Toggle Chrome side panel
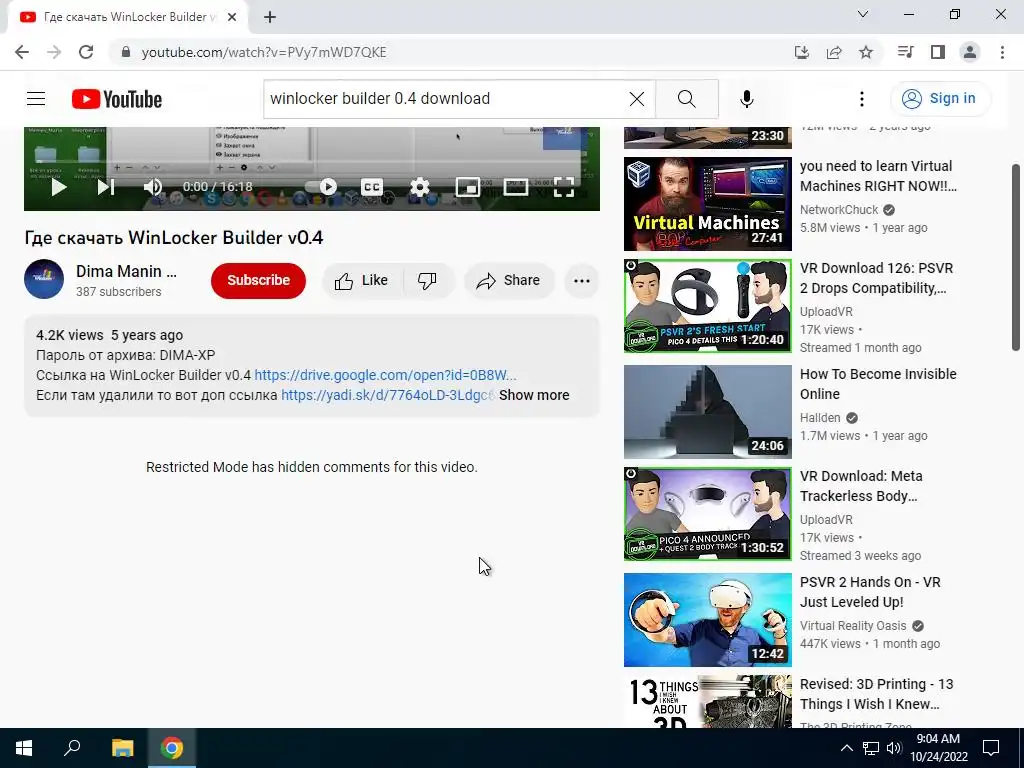This screenshot has height=768, width=1024. (x=938, y=52)
